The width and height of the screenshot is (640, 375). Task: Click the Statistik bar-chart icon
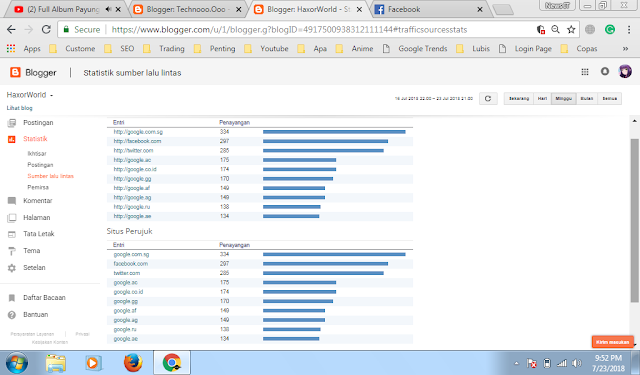[x=12, y=139]
